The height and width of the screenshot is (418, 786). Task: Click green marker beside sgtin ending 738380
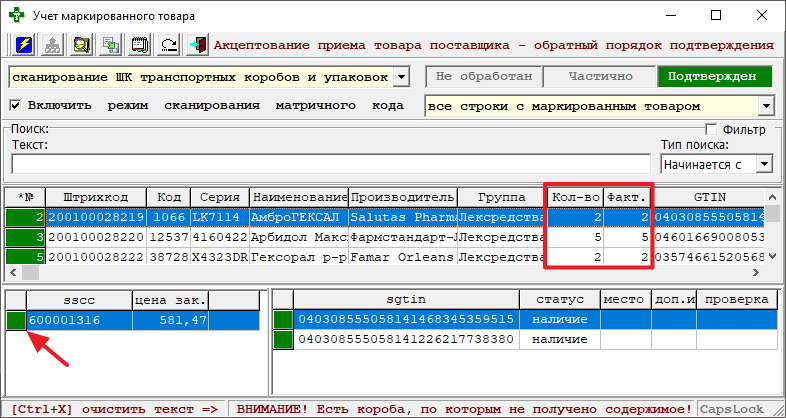coord(284,339)
